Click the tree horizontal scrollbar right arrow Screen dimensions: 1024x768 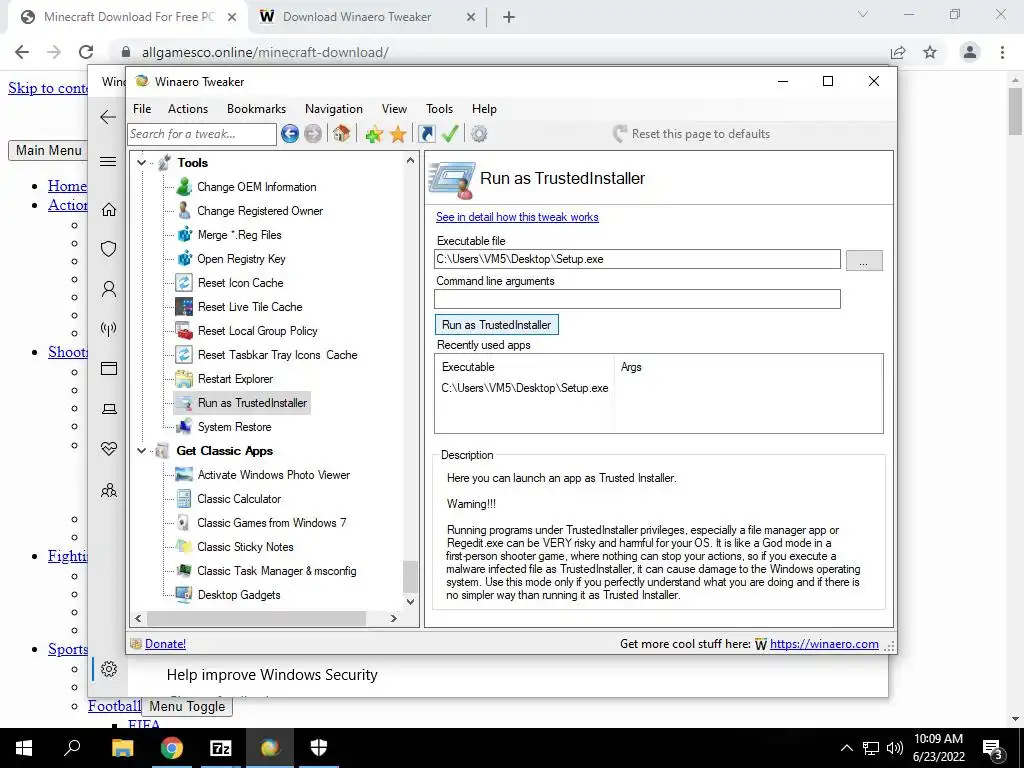(x=393, y=618)
